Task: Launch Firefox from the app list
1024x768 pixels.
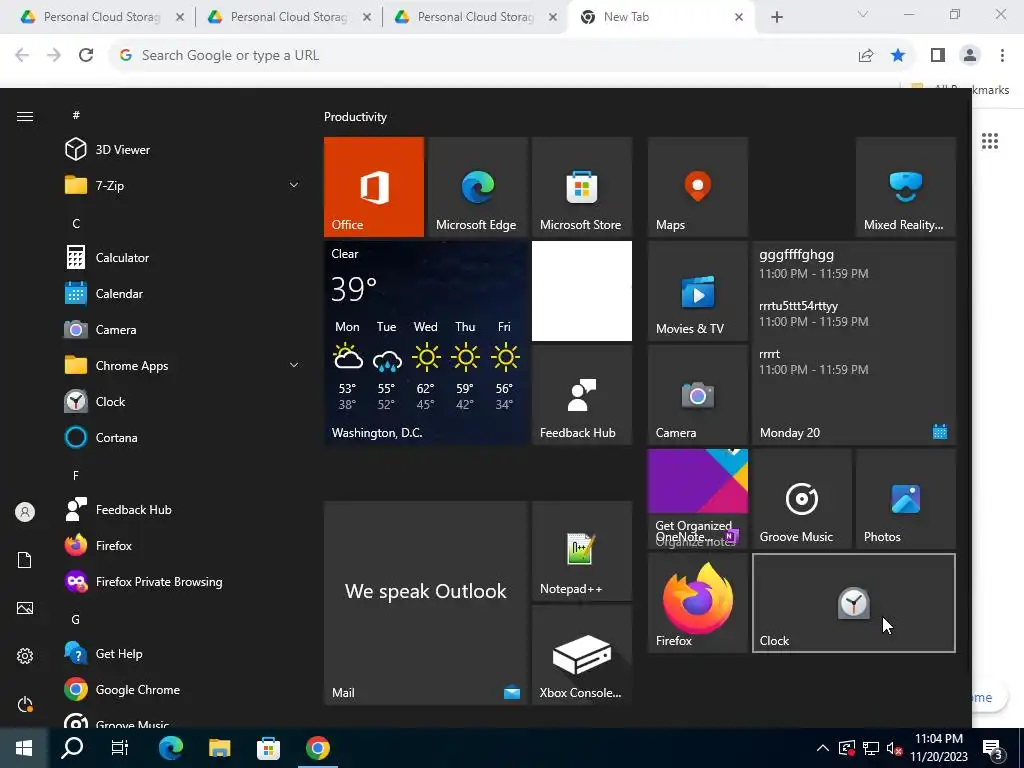Action: point(183,545)
